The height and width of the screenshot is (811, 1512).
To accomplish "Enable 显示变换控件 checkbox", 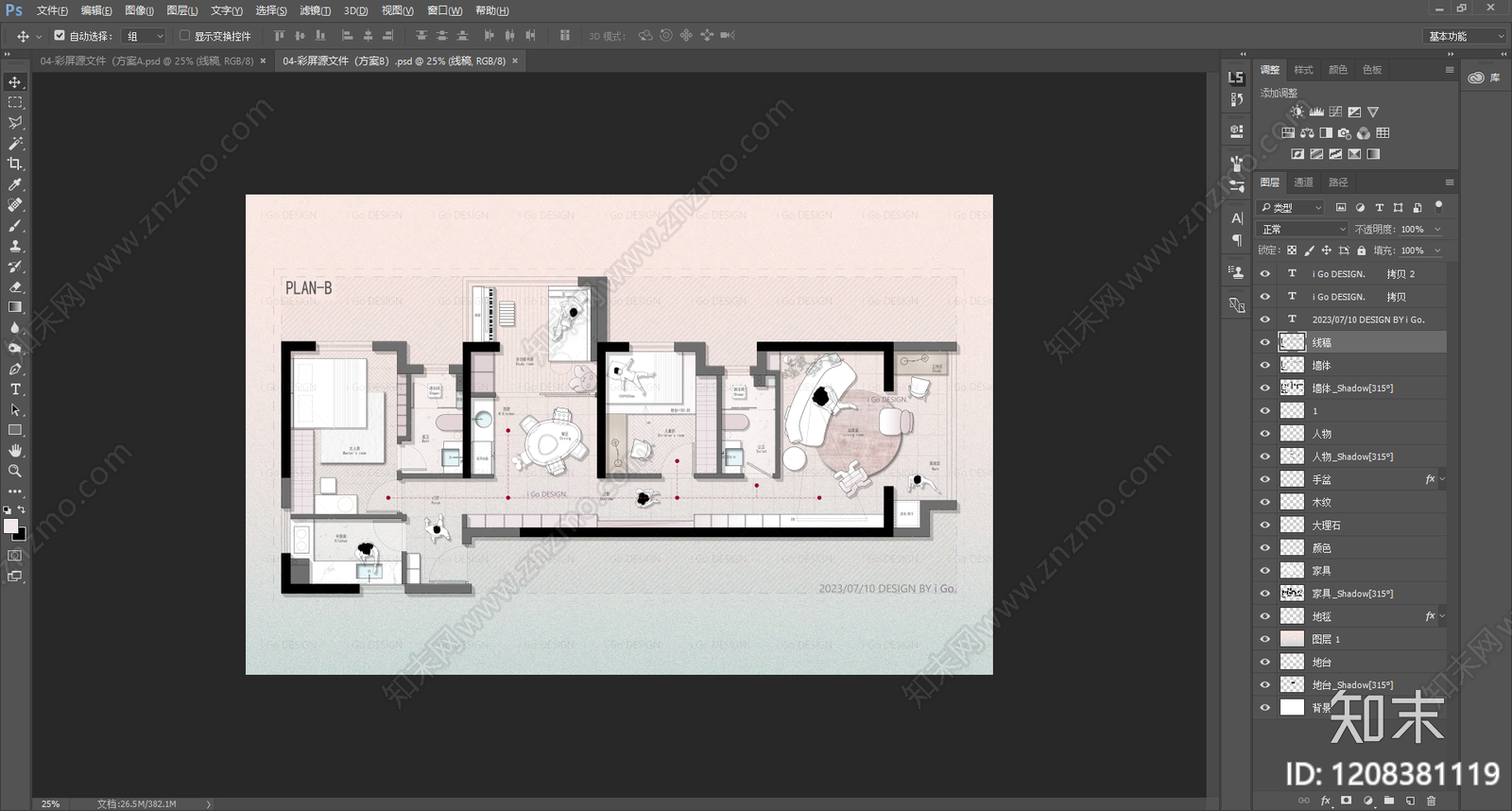I will click(184, 36).
